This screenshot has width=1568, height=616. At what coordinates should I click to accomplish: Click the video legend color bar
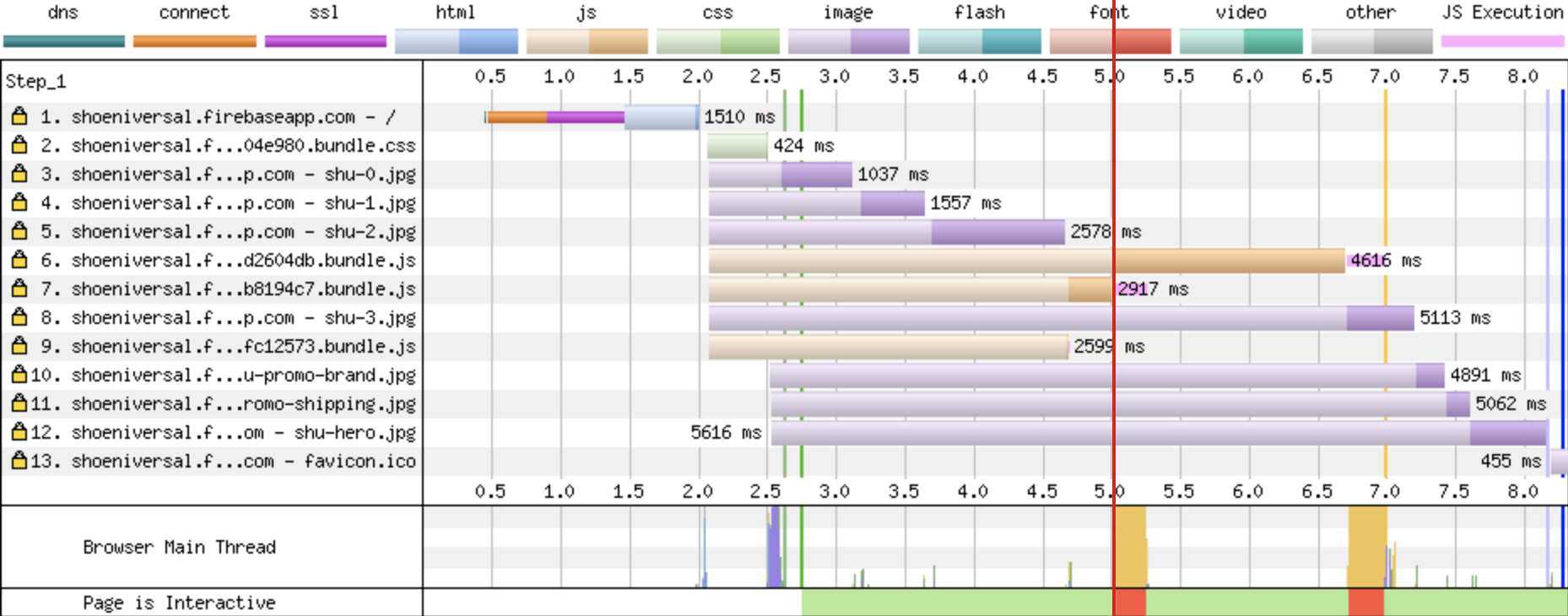tap(1241, 41)
